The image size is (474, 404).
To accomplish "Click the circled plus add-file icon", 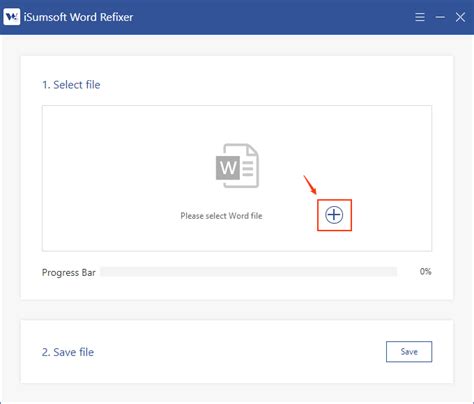I will [x=334, y=215].
